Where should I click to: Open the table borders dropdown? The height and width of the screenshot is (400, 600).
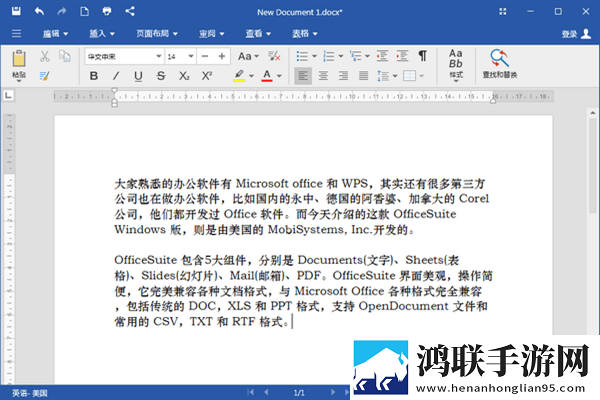click(421, 76)
